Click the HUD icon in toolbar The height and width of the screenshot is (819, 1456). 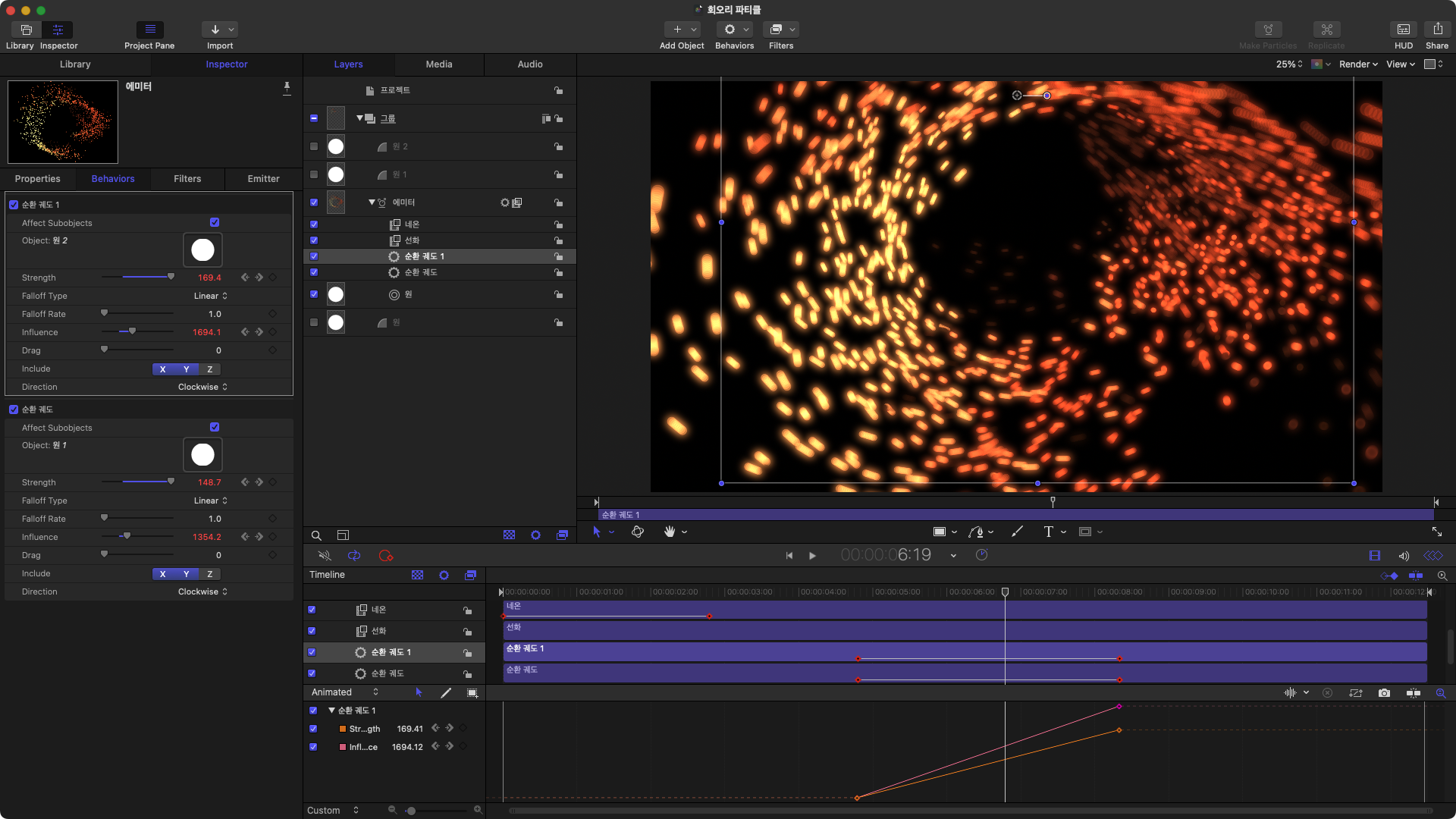point(1404,30)
